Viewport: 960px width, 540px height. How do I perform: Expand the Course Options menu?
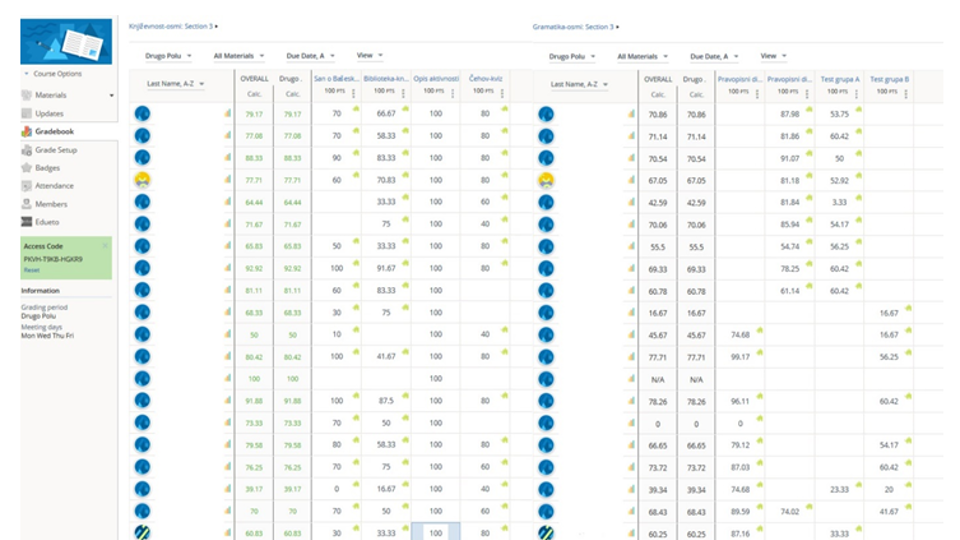point(53,73)
